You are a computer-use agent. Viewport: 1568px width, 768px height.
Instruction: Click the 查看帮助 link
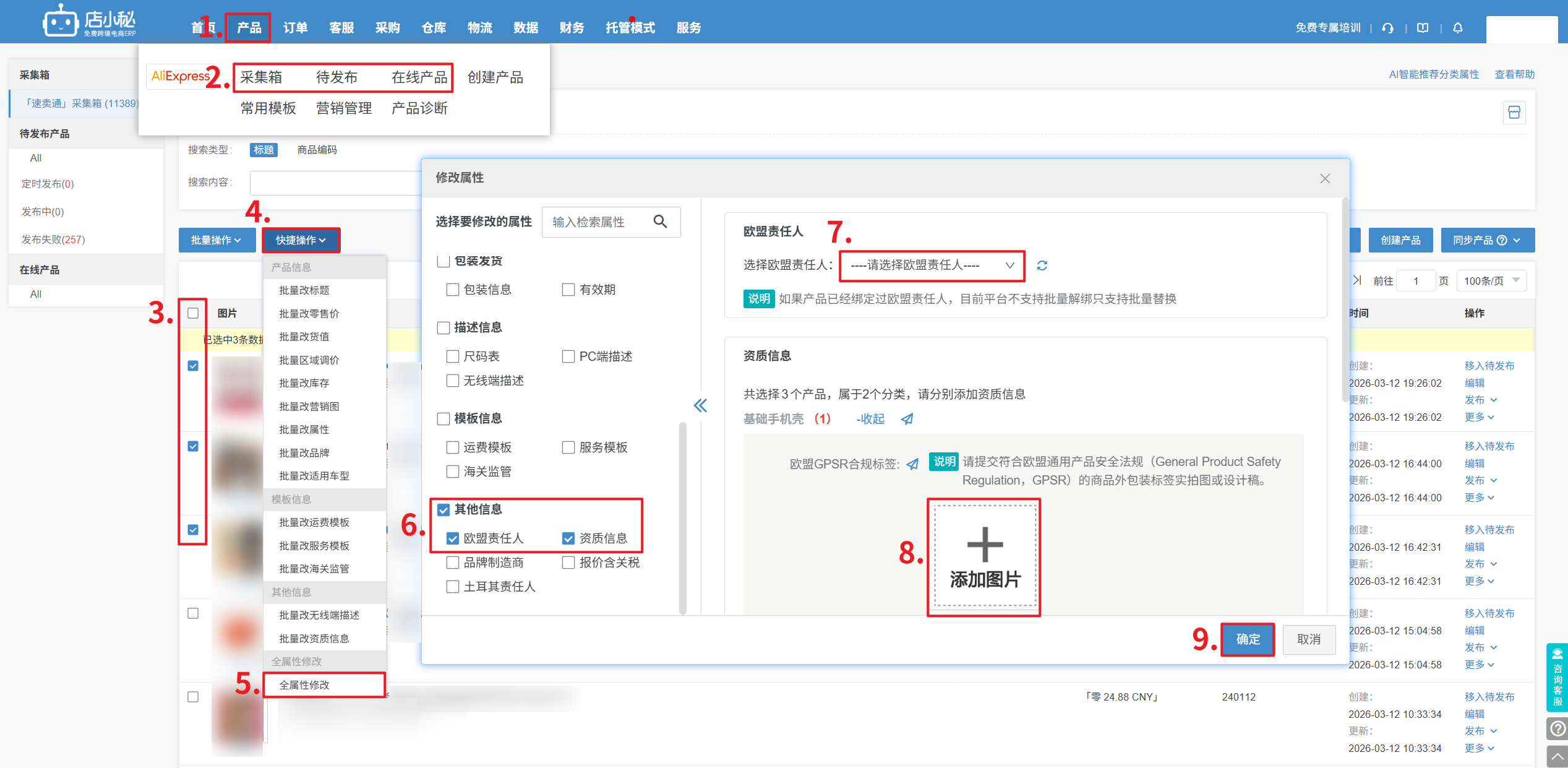1514,74
